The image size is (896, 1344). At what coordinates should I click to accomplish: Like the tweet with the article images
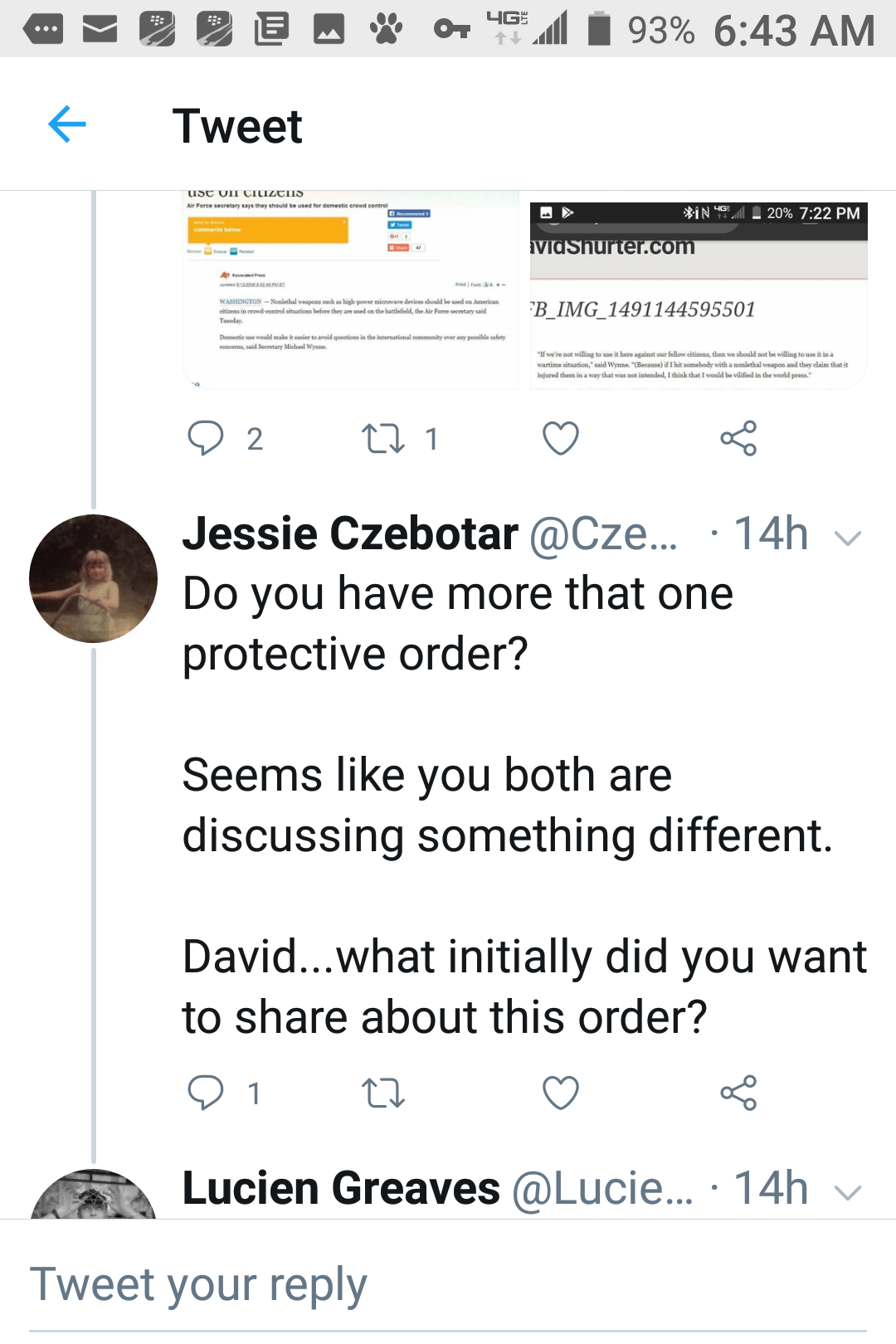(x=561, y=438)
